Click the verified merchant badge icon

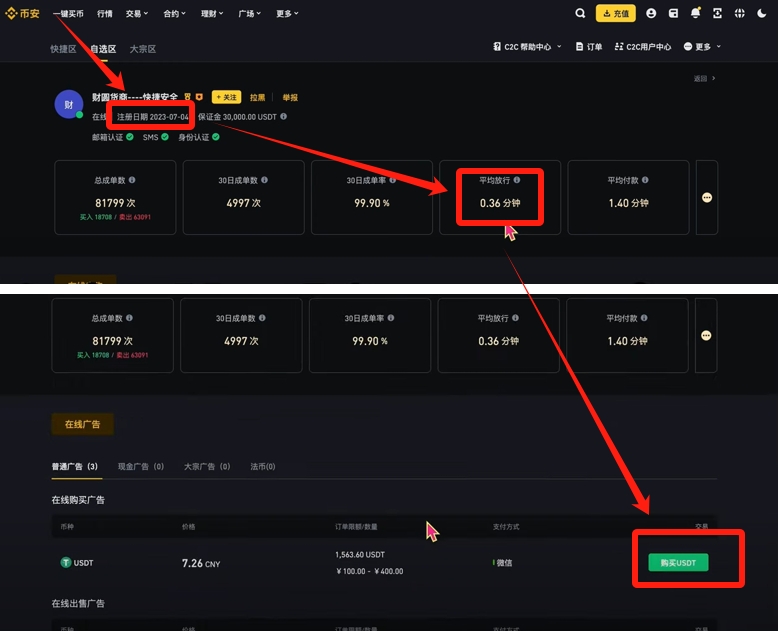188,97
